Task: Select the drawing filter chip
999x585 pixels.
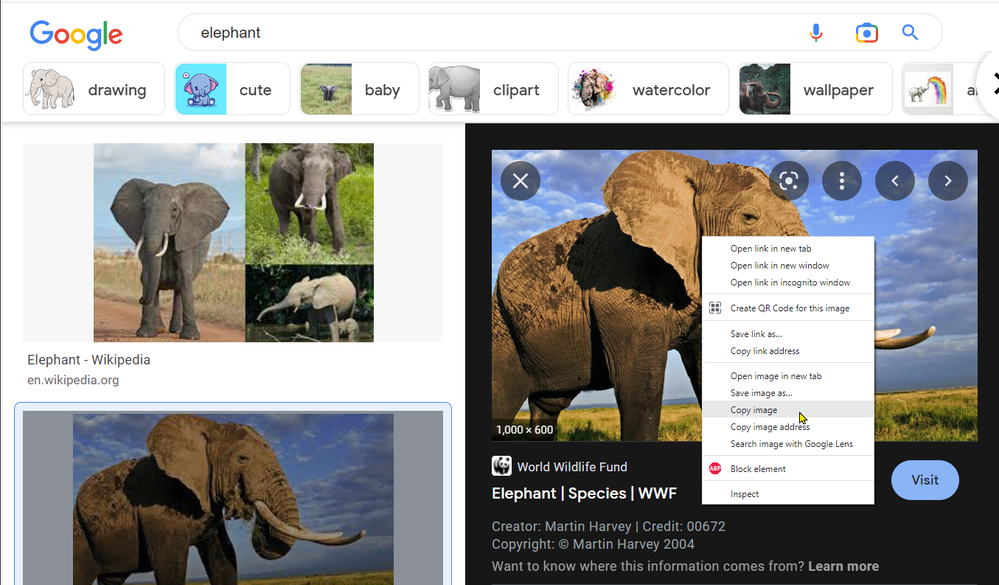Action: point(94,89)
